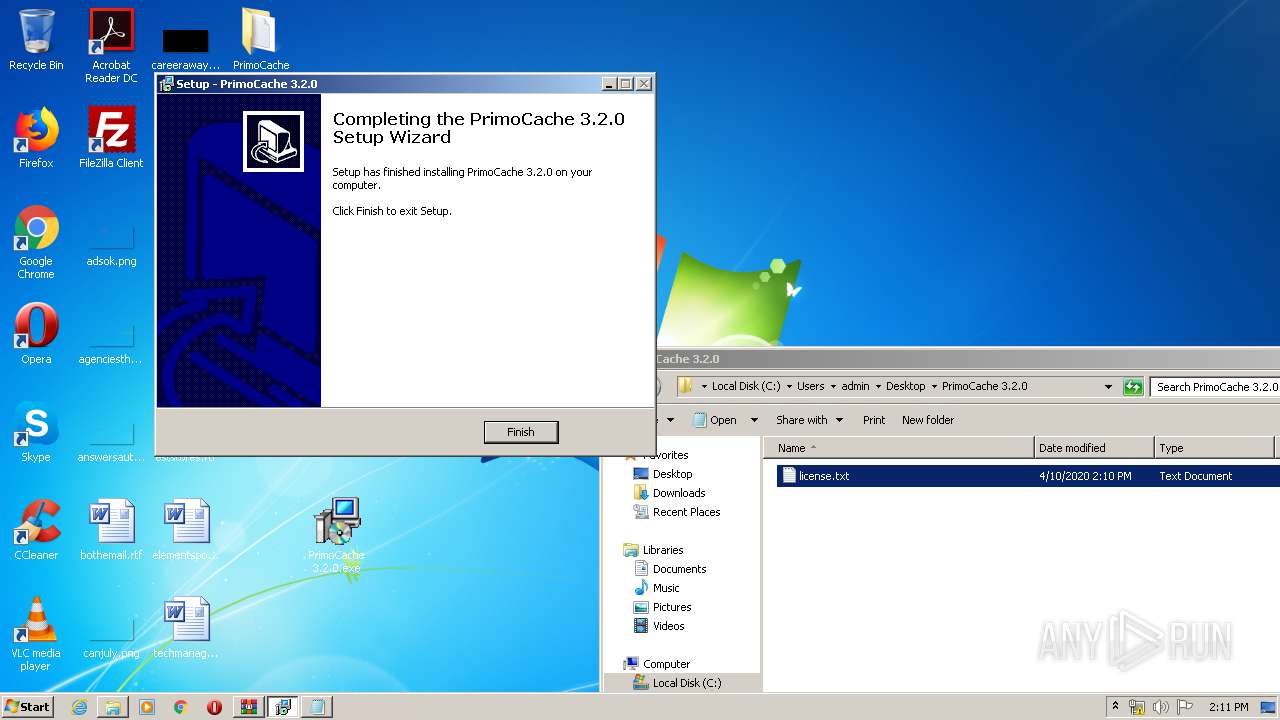Select the VLC media player desktop shortcut
Screen dimensions: 1280x720
[x=36, y=634]
